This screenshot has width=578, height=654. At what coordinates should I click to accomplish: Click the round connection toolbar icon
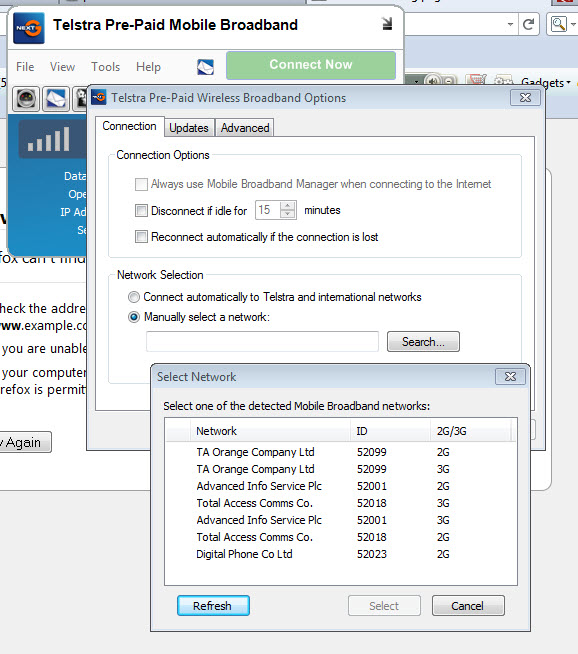click(26, 99)
